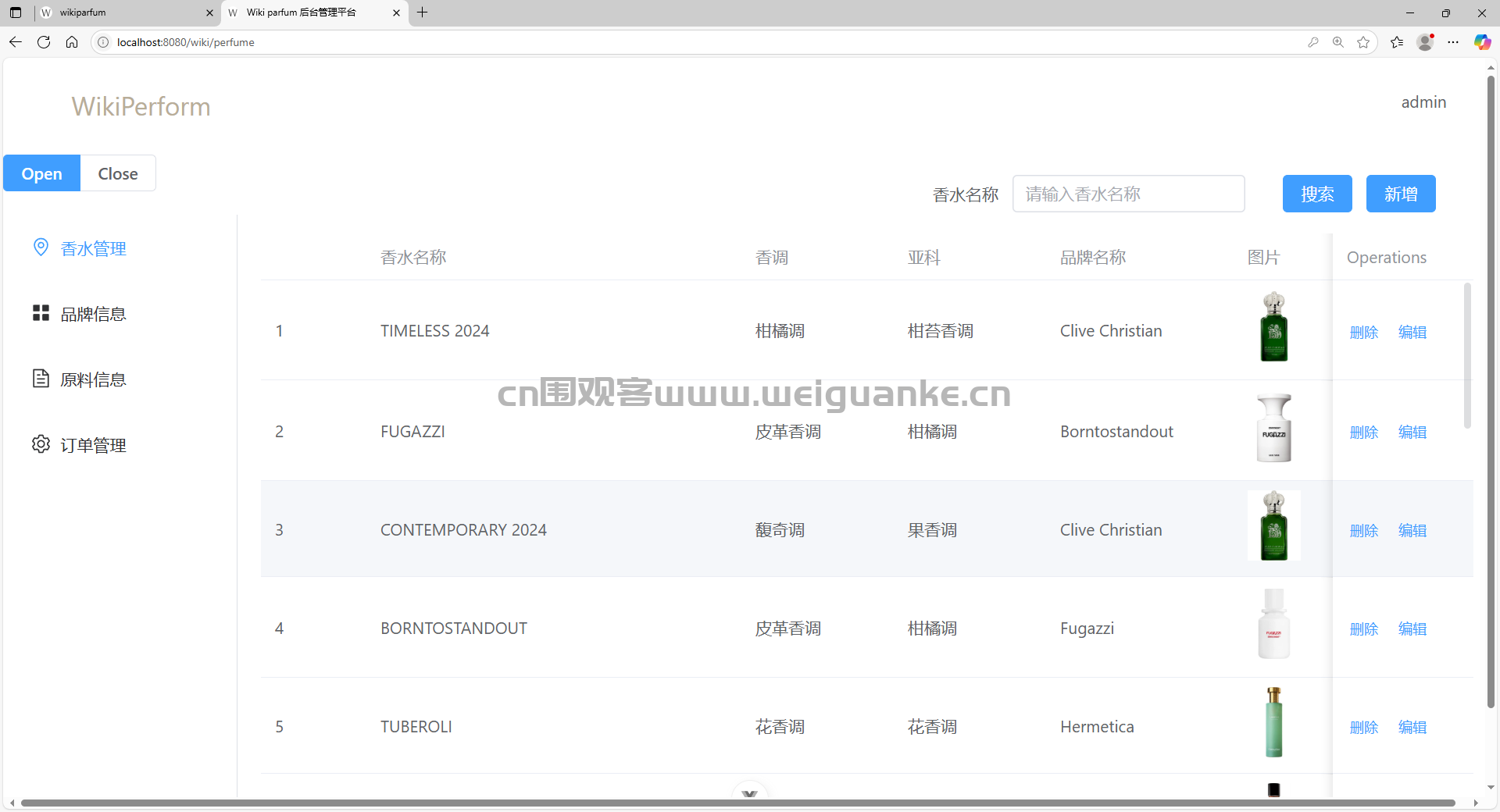View site information icon in address bar

(x=103, y=42)
